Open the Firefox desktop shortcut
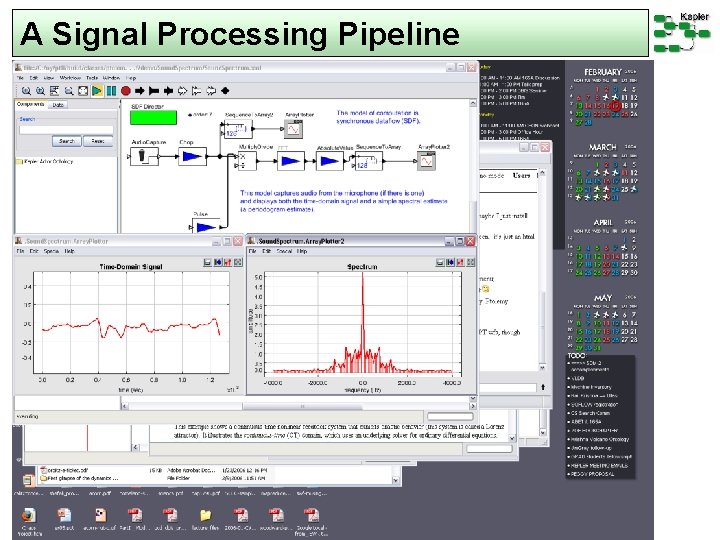The height and width of the screenshot is (540, 720). (29, 516)
